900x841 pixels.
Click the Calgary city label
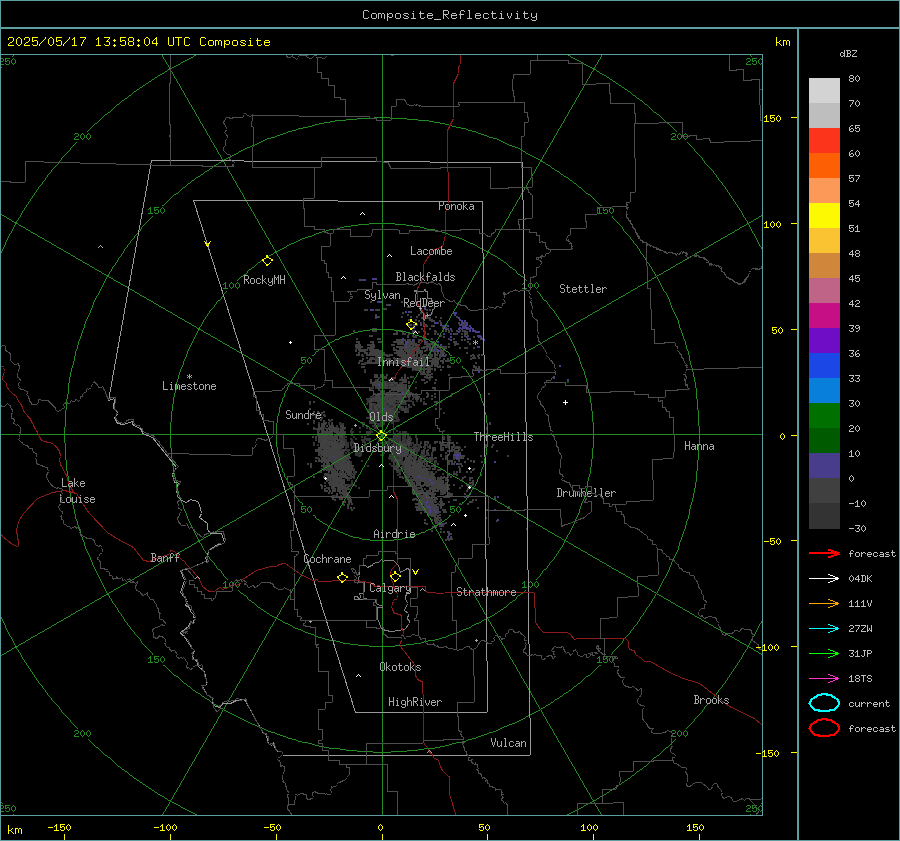pyautogui.click(x=390, y=588)
